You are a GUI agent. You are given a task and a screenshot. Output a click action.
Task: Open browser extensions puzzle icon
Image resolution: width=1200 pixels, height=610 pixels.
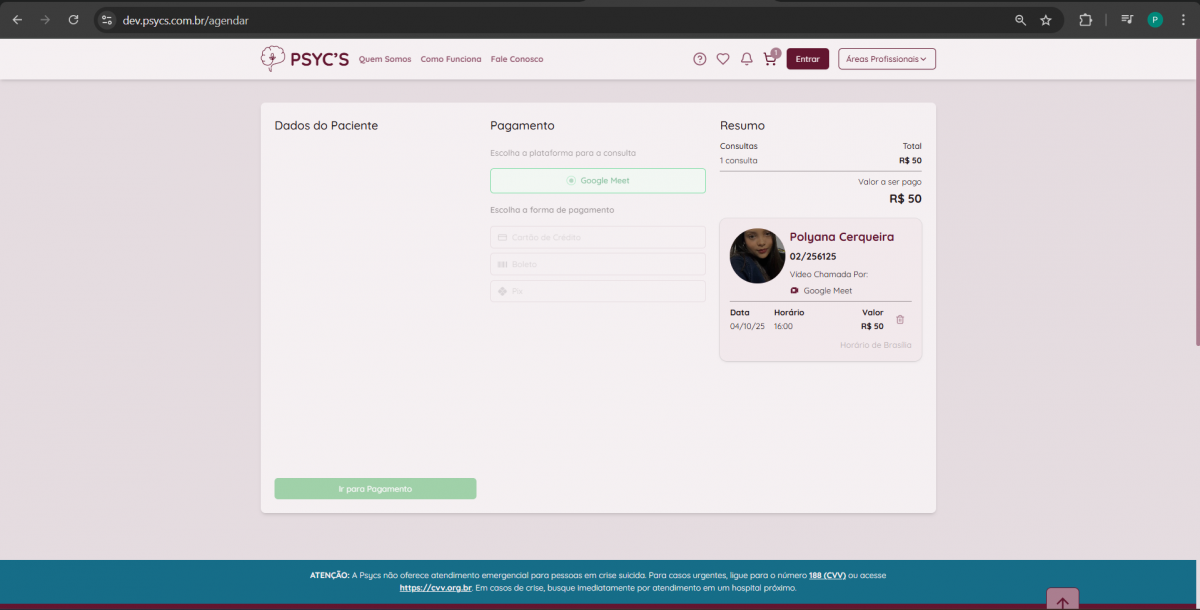pos(1085,20)
